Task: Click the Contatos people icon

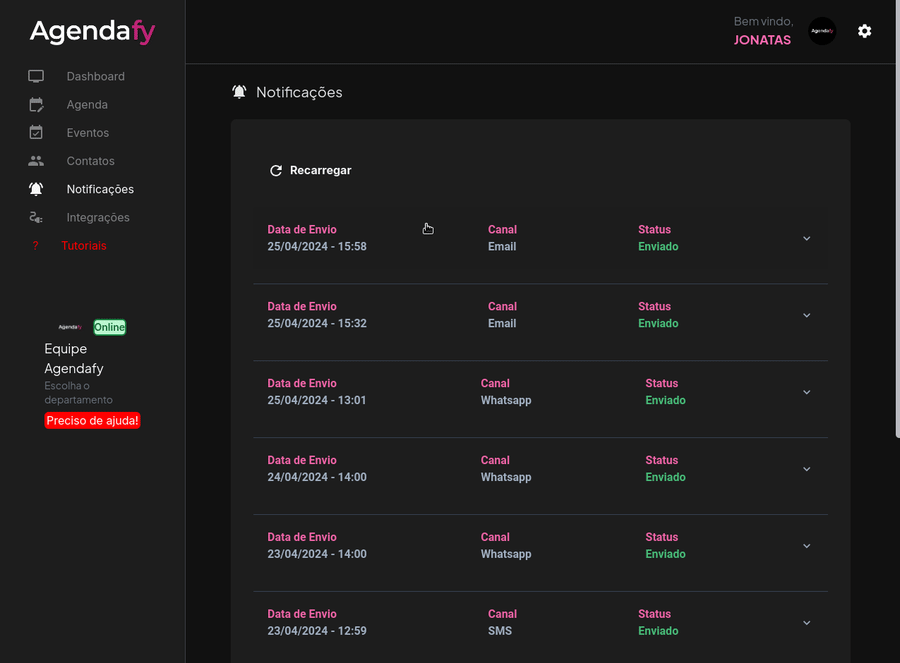Action: (36, 160)
